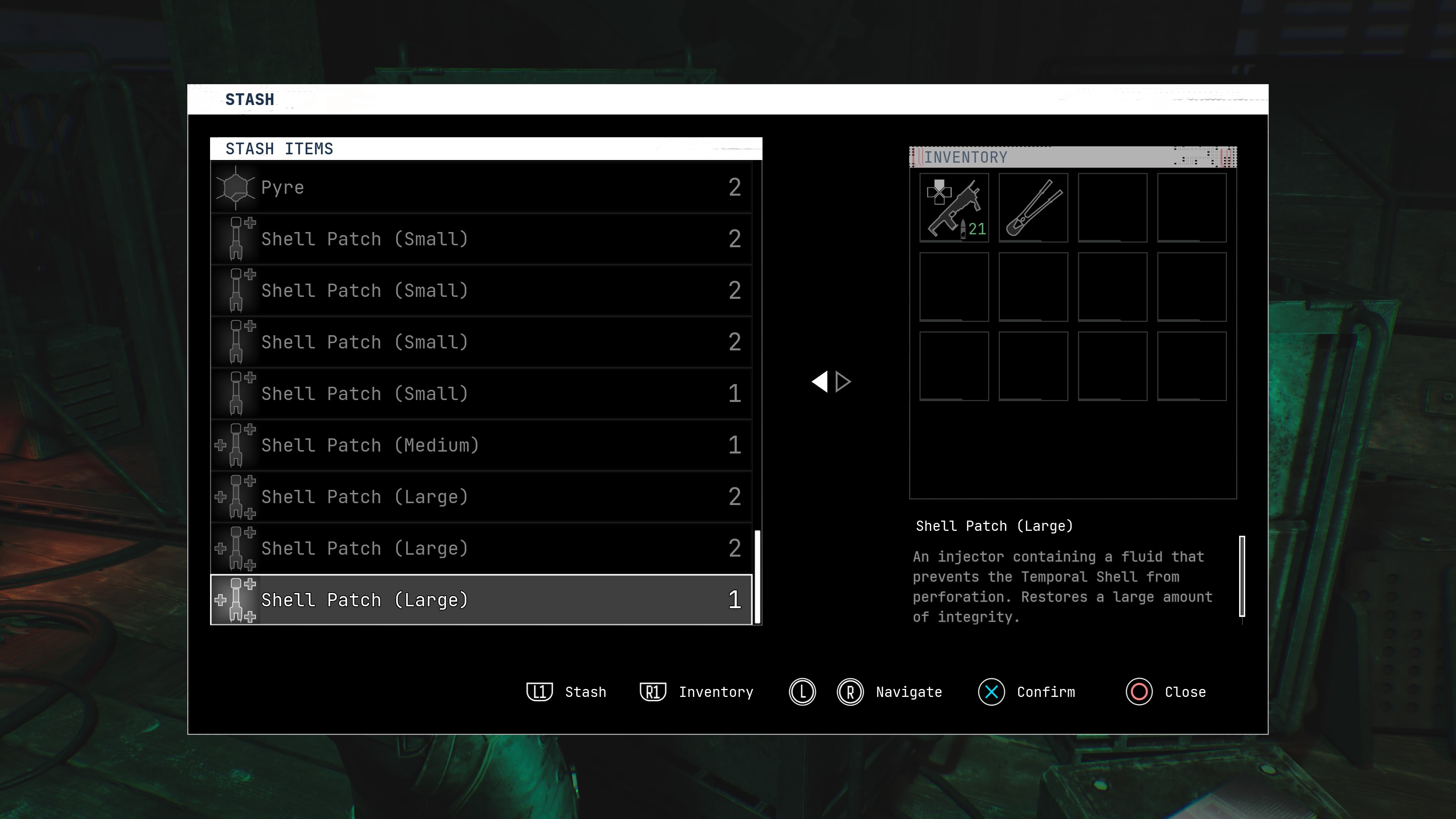
Task: Click the Pyre item icon
Action: [x=236, y=188]
